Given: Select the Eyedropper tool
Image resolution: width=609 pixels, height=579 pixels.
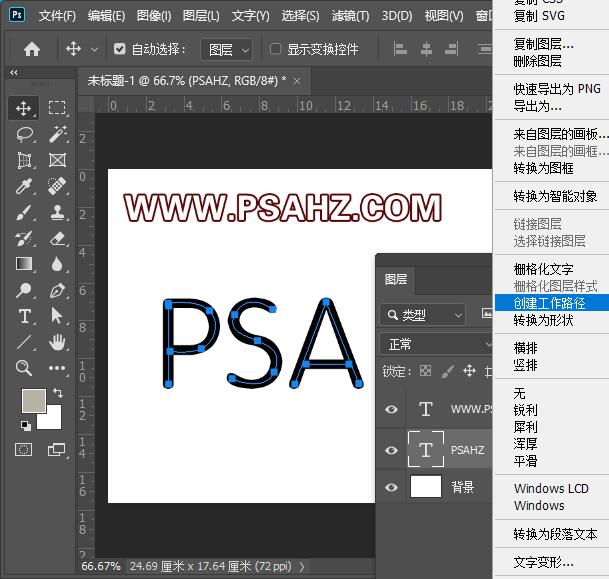Looking at the screenshot, I should tap(24, 186).
